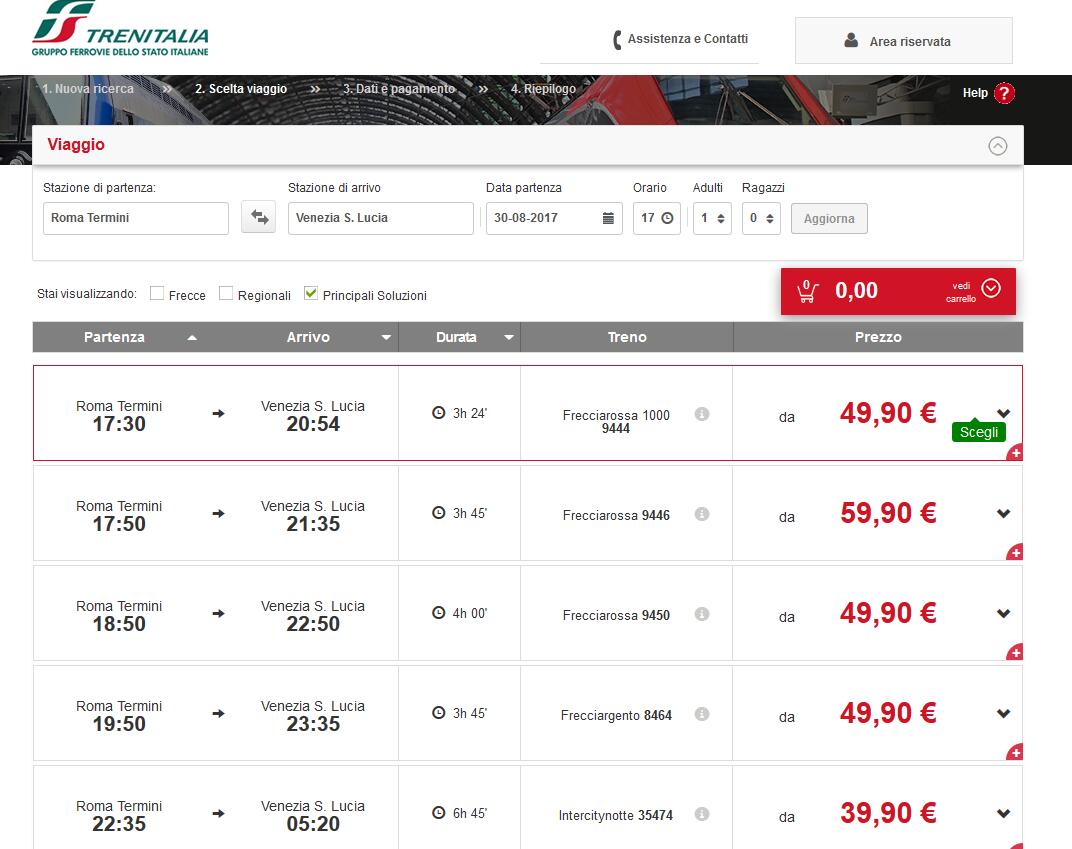Image resolution: width=1072 pixels, height=849 pixels.
Task: Enable the Frecce filter checkbox
Action: pyautogui.click(x=157, y=294)
